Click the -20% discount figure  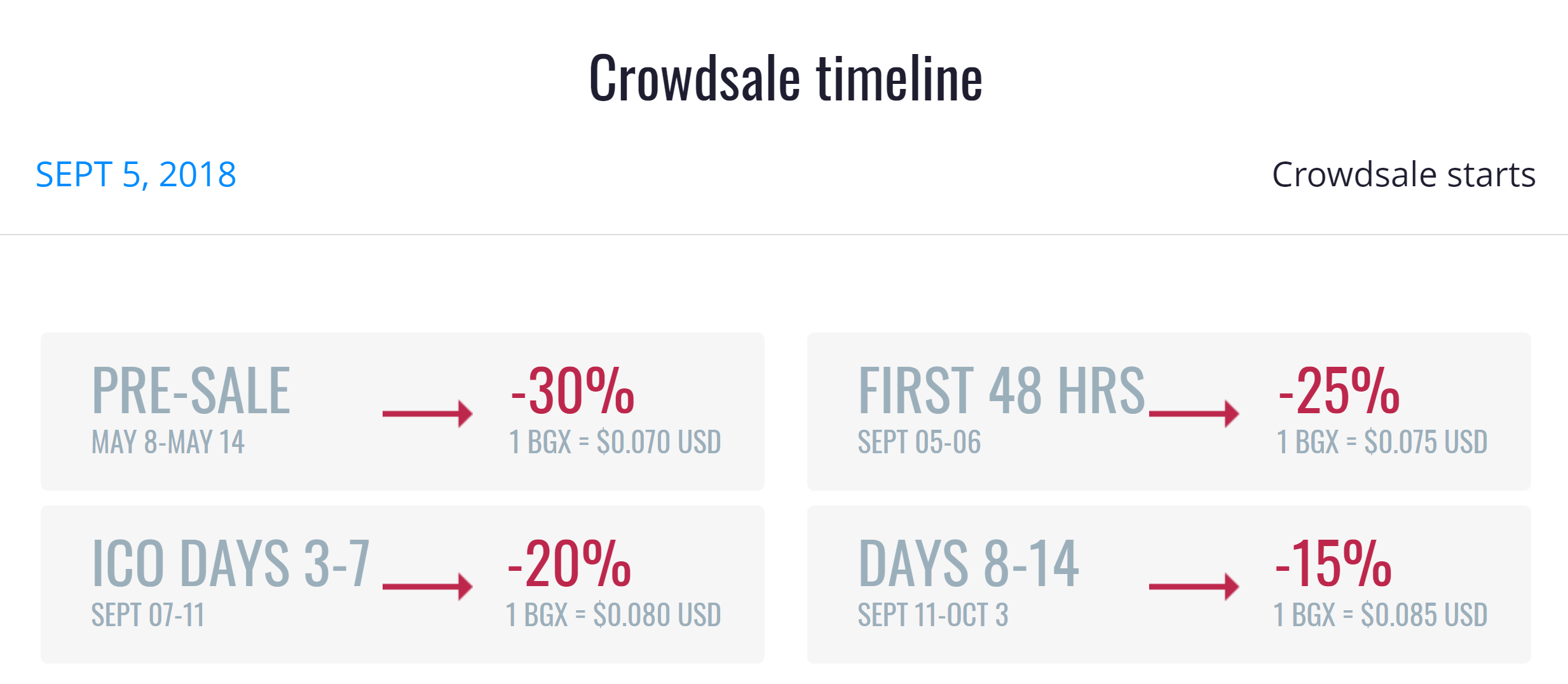pos(569,564)
